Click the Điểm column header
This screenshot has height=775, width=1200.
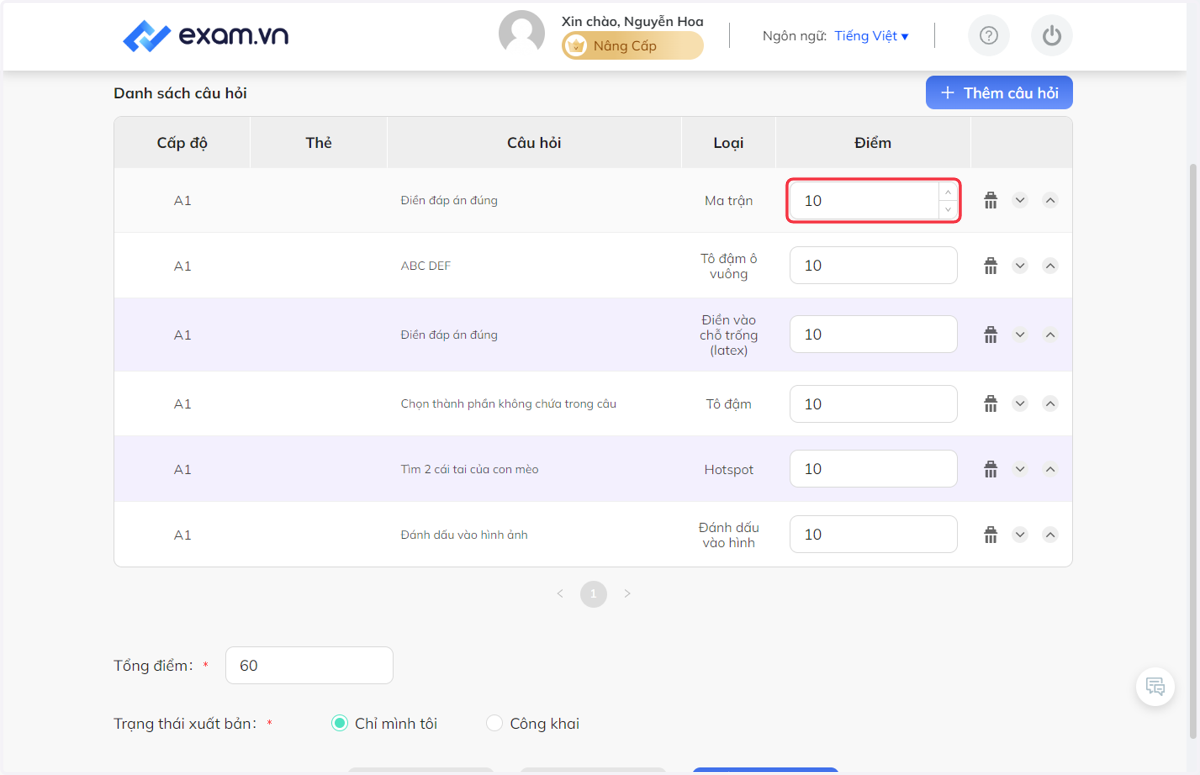click(873, 143)
